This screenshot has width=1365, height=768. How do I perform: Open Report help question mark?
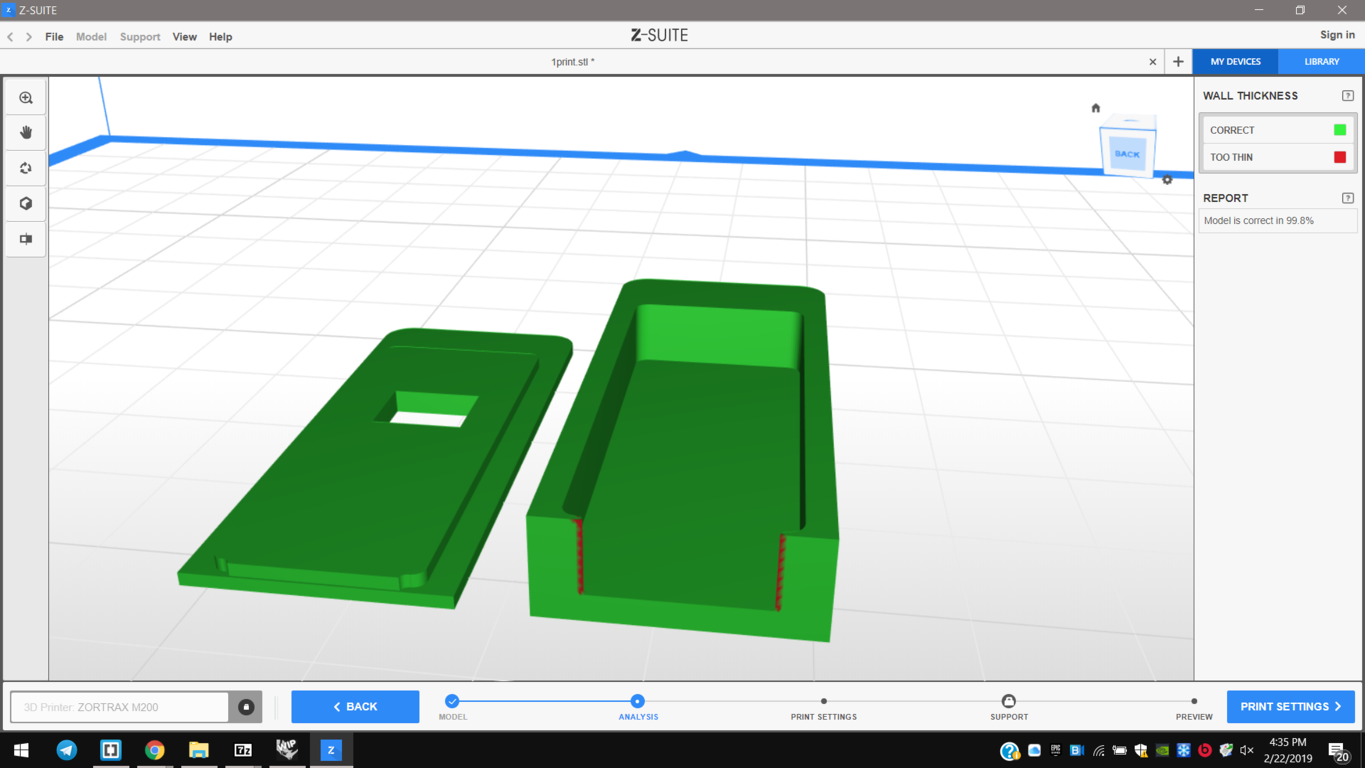pos(1348,198)
